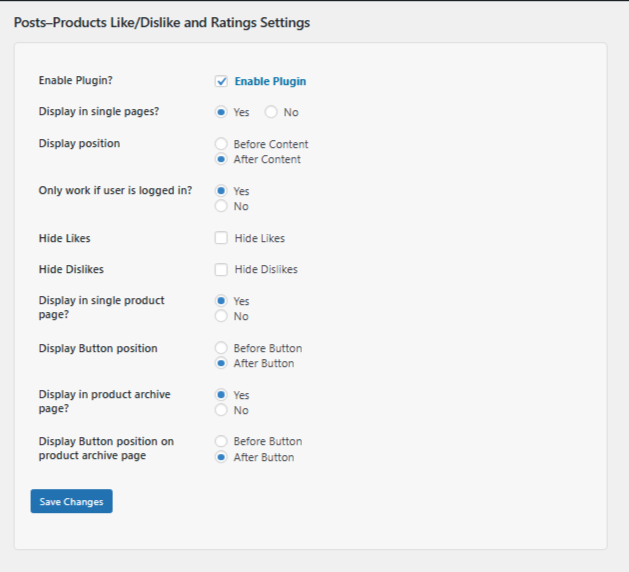This screenshot has width=629, height=572.
Task: Select No for Display in single pages
Action: [x=271, y=112]
